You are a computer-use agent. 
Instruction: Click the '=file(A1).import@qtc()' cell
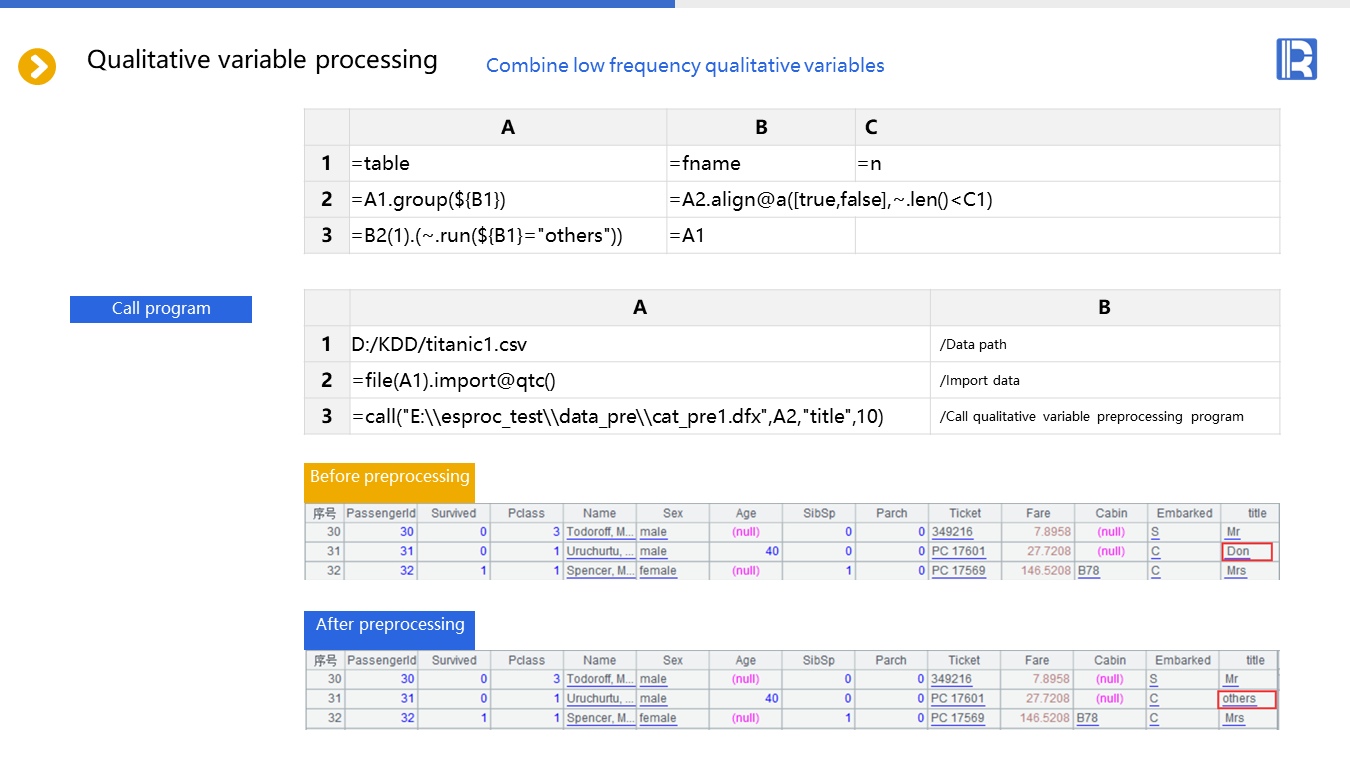[x=639, y=380]
